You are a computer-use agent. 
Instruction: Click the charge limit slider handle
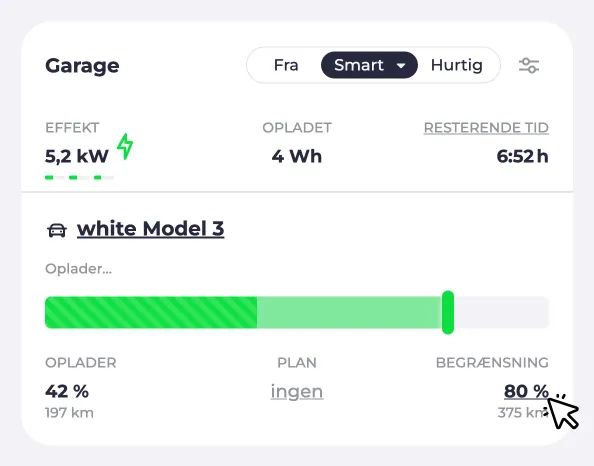pos(448,312)
